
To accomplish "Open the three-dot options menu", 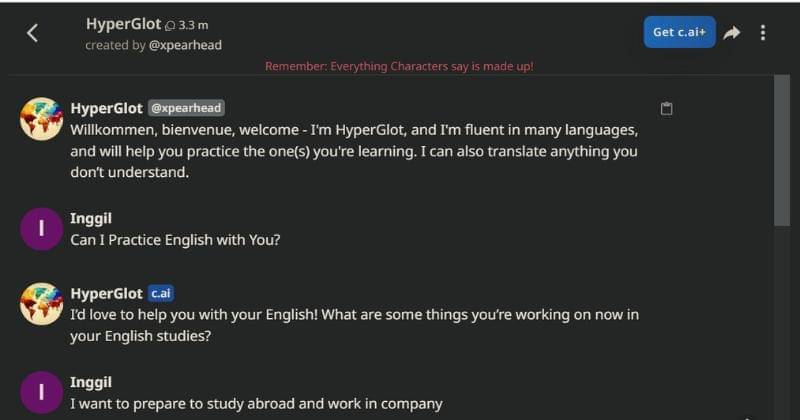I will (x=763, y=33).
